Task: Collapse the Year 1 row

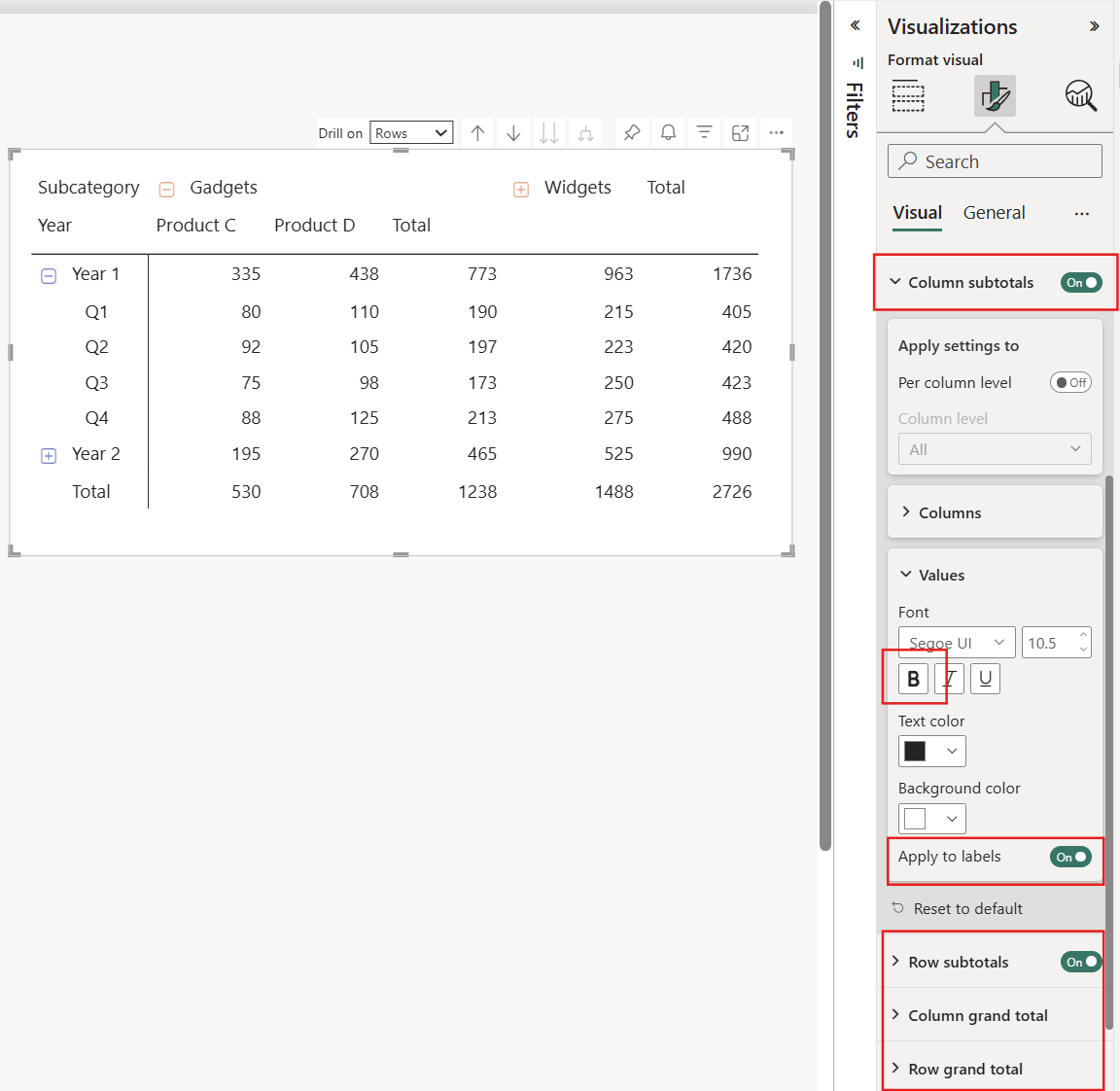Action: 49,276
